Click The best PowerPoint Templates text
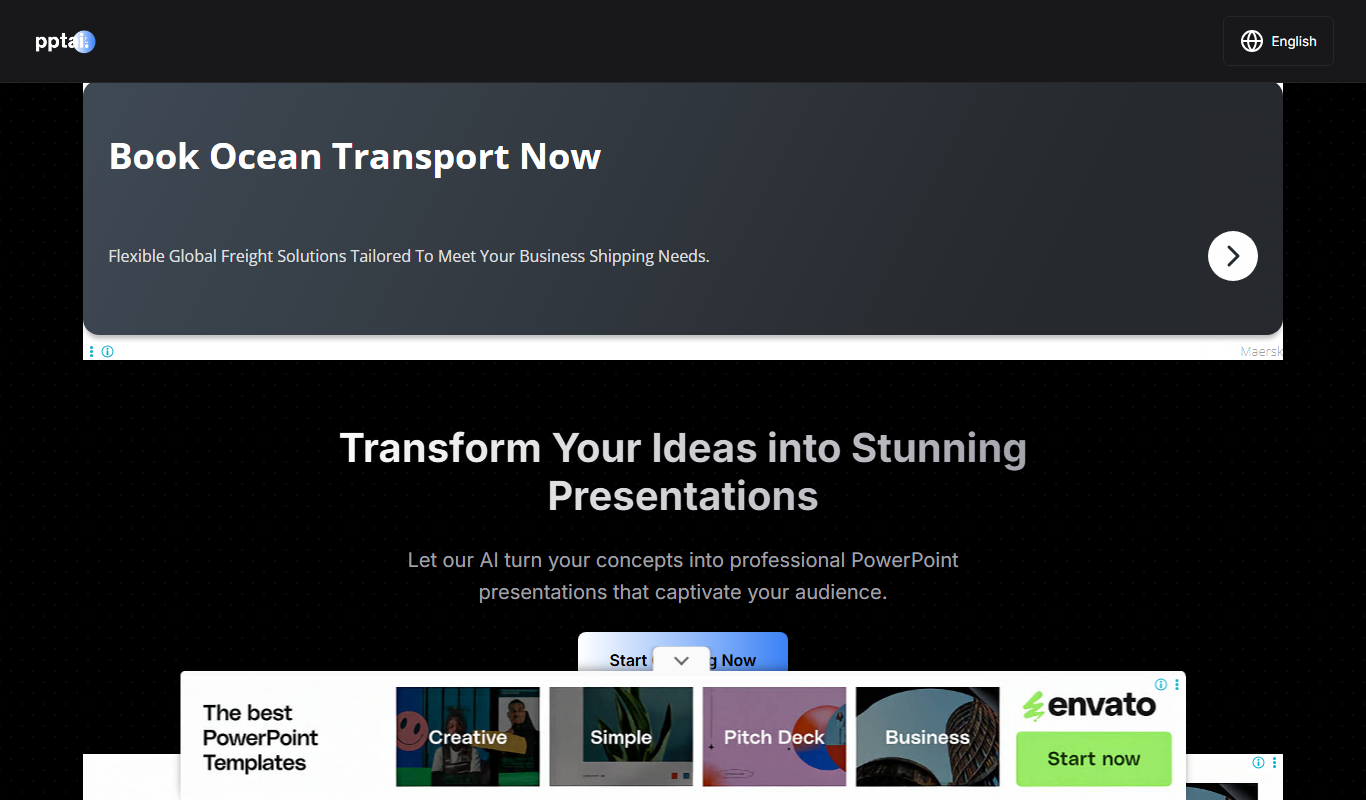1366x800 pixels. coord(260,738)
